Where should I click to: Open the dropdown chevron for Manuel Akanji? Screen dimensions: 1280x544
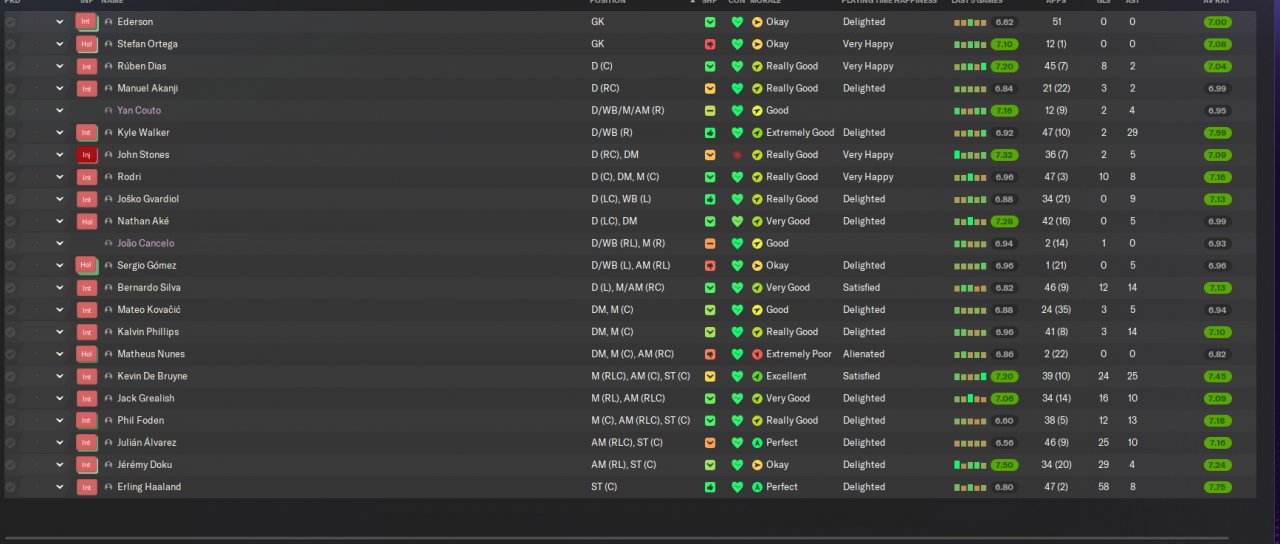tap(59, 88)
